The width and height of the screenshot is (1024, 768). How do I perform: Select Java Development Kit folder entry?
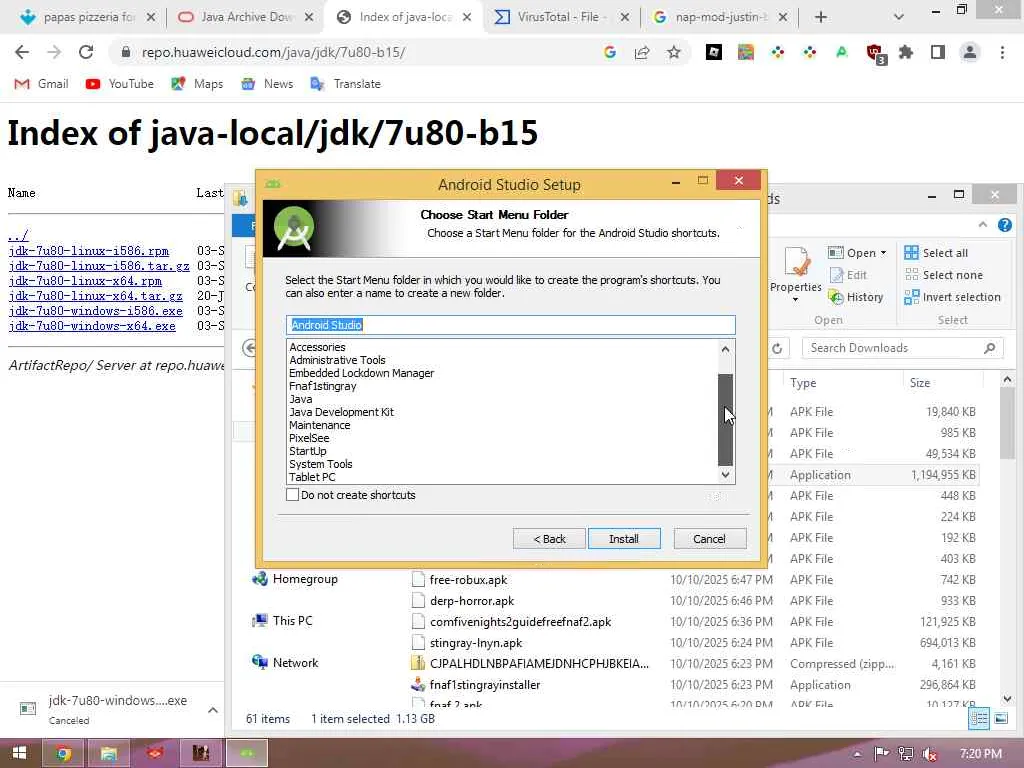click(341, 412)
